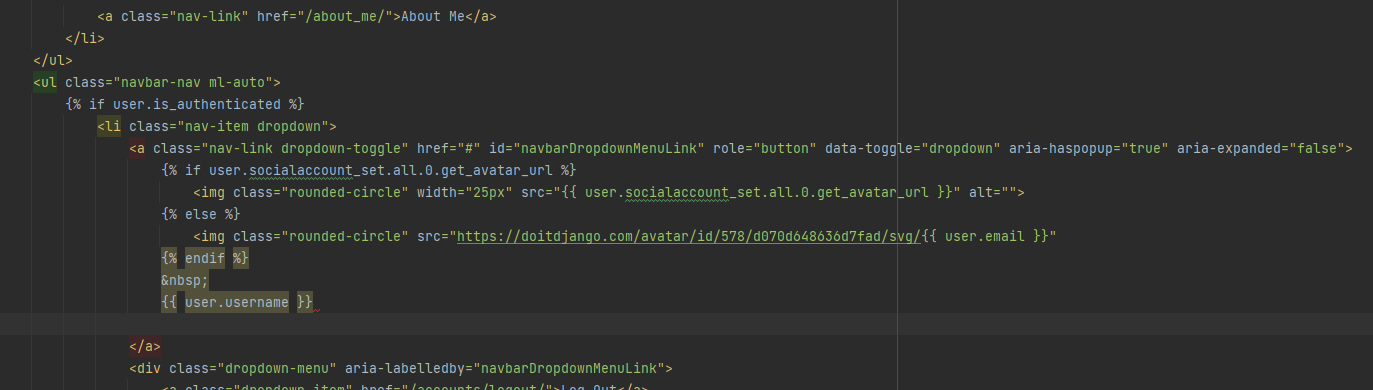
Task: Click the role="button" attribute
Action: [x=764, y=148]
